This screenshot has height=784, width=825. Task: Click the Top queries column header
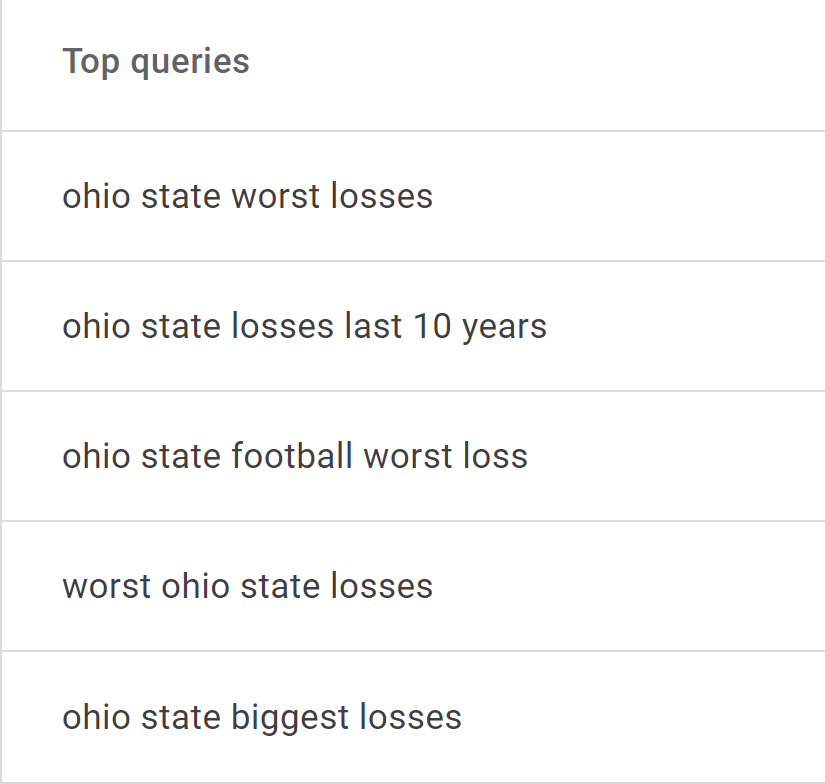[x=156, y=62]
